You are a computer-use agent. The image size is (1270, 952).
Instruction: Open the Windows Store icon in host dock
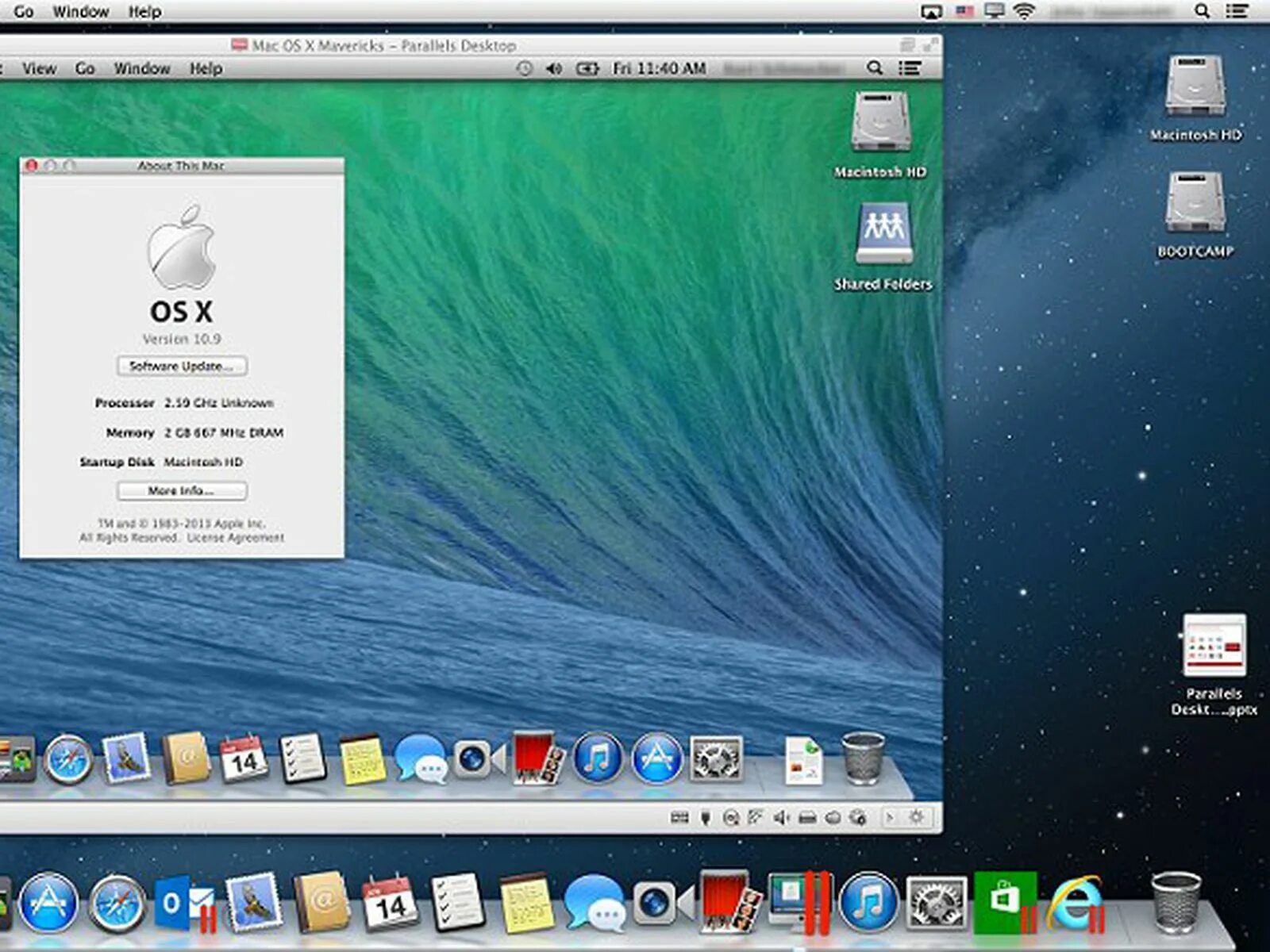tap(1005, 902)
